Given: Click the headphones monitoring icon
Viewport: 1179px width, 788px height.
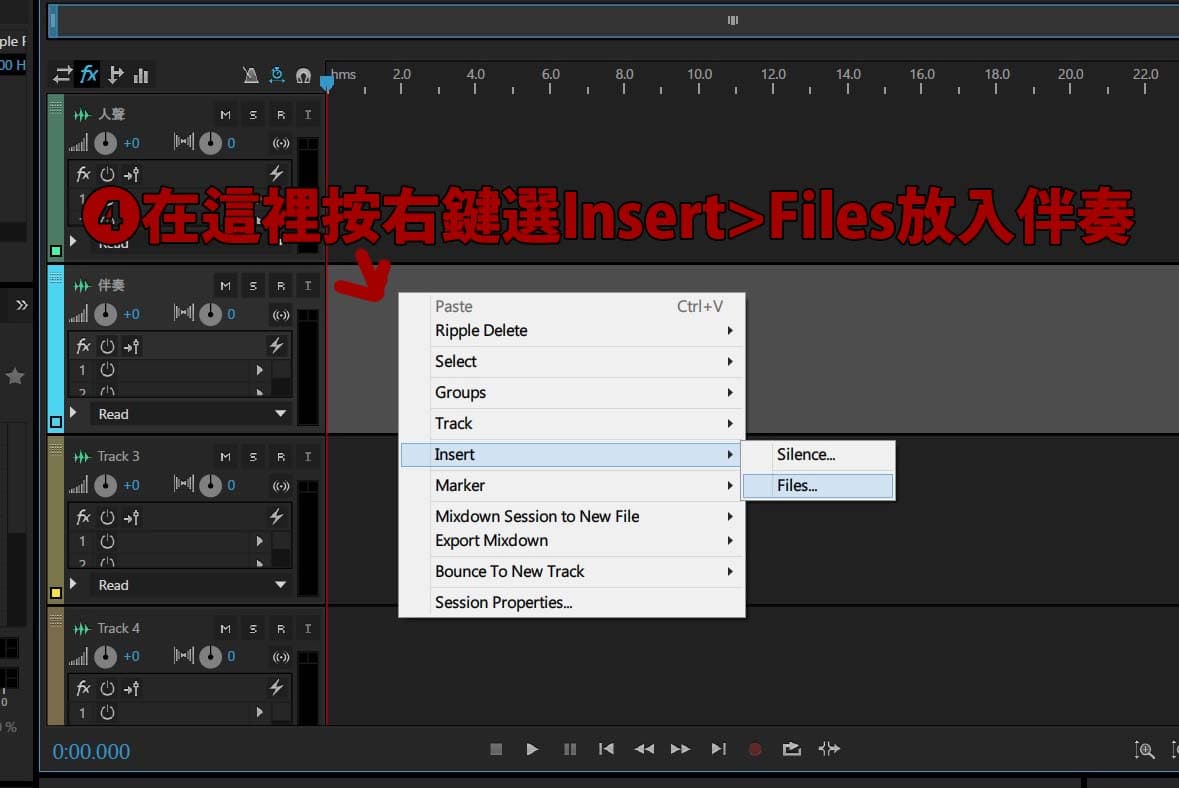Looking at the screenshot, I should (x=303, y=75).
